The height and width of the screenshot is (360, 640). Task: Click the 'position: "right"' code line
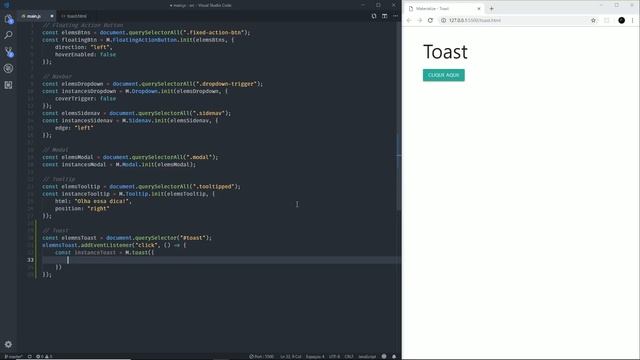click(x=82, y=208)
